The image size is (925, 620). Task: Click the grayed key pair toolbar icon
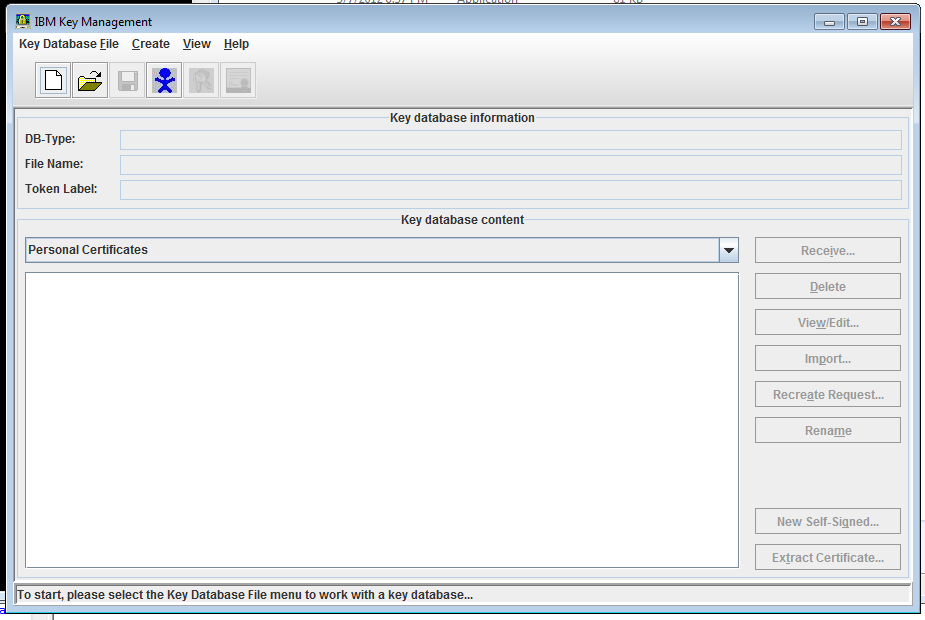[x=200, y=80]
